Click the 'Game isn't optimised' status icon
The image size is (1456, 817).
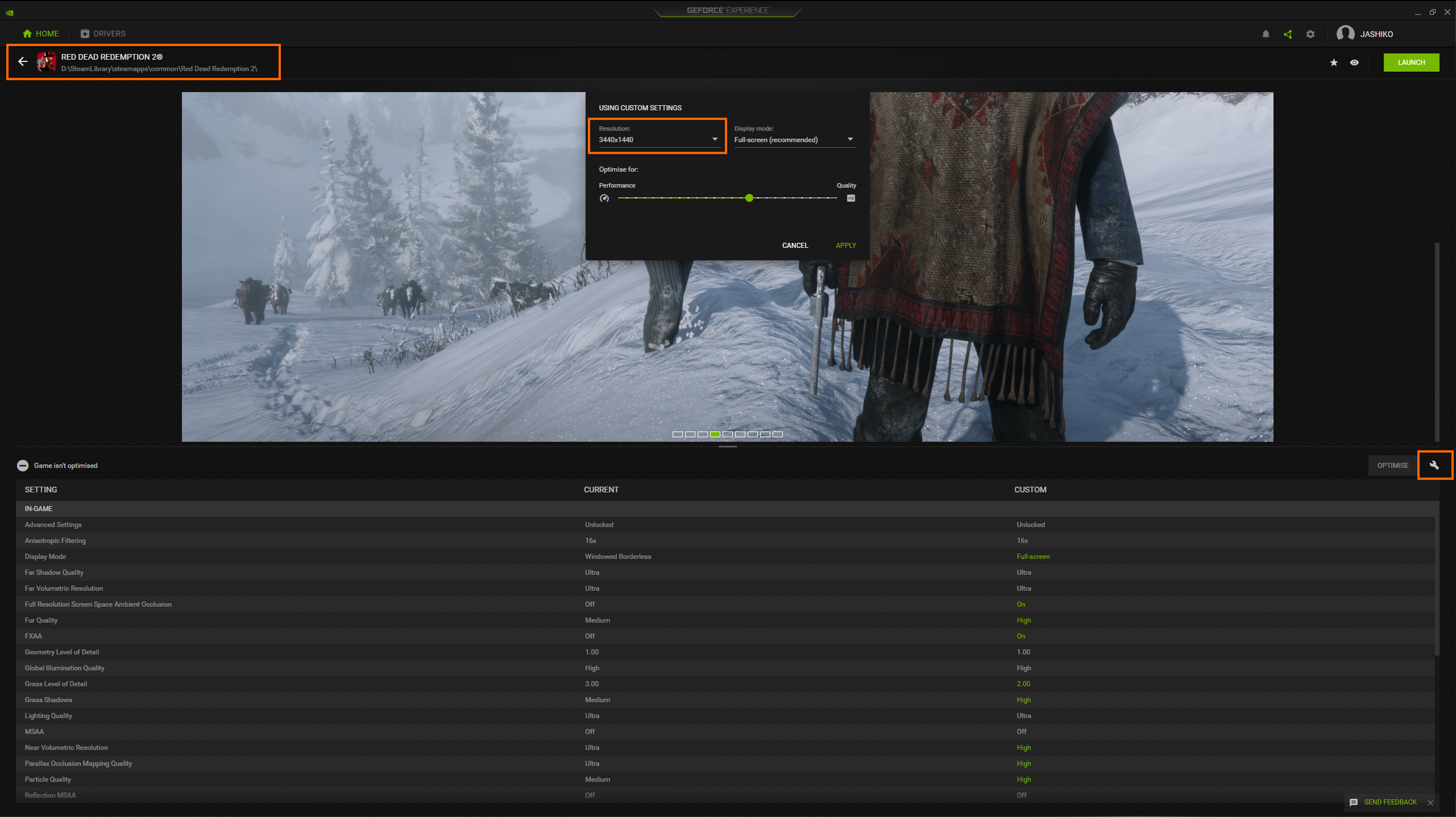23,466
